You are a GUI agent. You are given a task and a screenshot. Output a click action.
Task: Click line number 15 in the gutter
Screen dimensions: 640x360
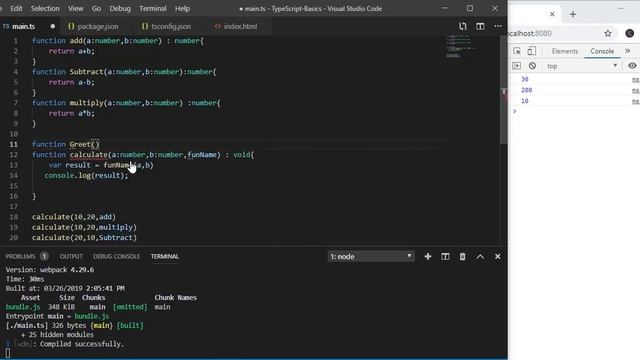(x=14, y=186)
